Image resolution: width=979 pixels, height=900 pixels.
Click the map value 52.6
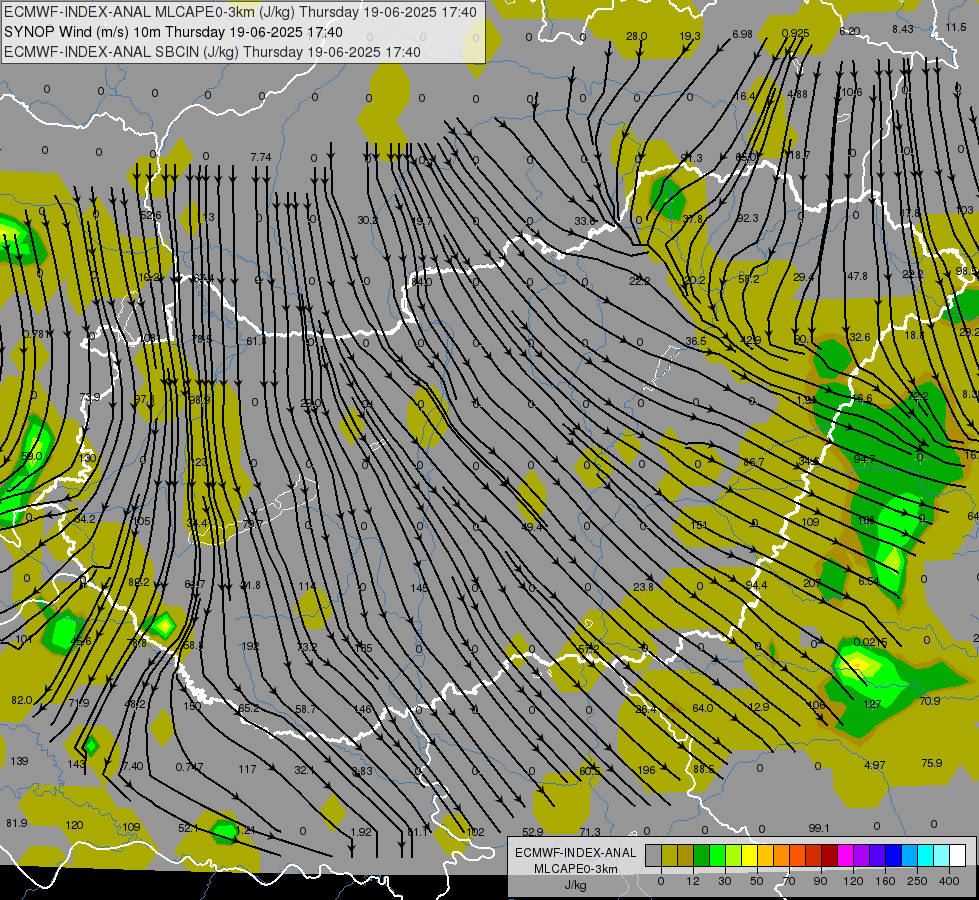click(150, 215)
